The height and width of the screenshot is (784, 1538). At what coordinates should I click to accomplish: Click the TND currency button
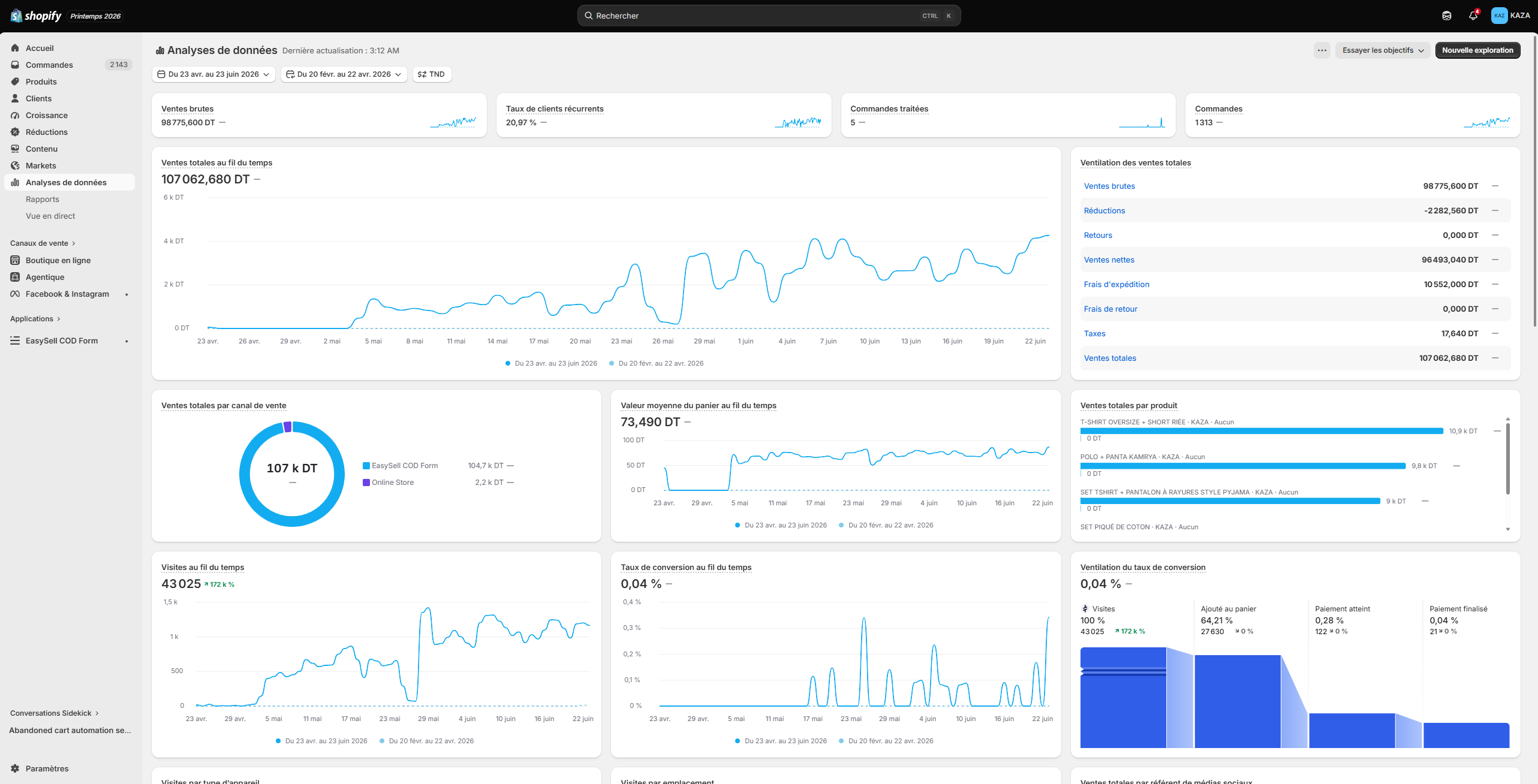432,74
